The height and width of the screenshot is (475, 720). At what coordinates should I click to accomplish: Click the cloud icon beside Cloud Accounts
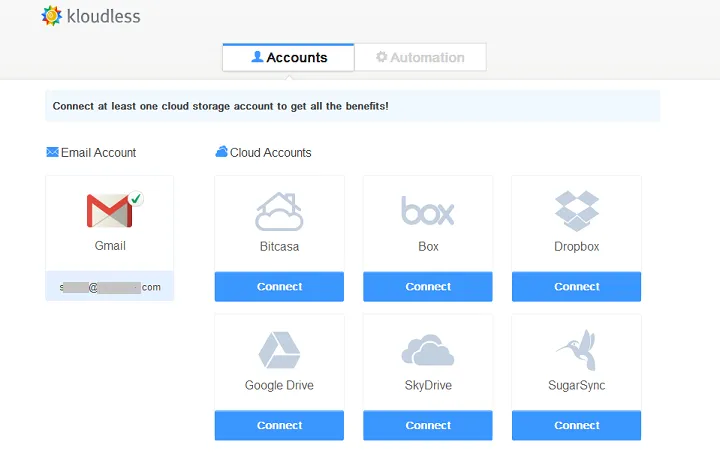coord(221,152)
